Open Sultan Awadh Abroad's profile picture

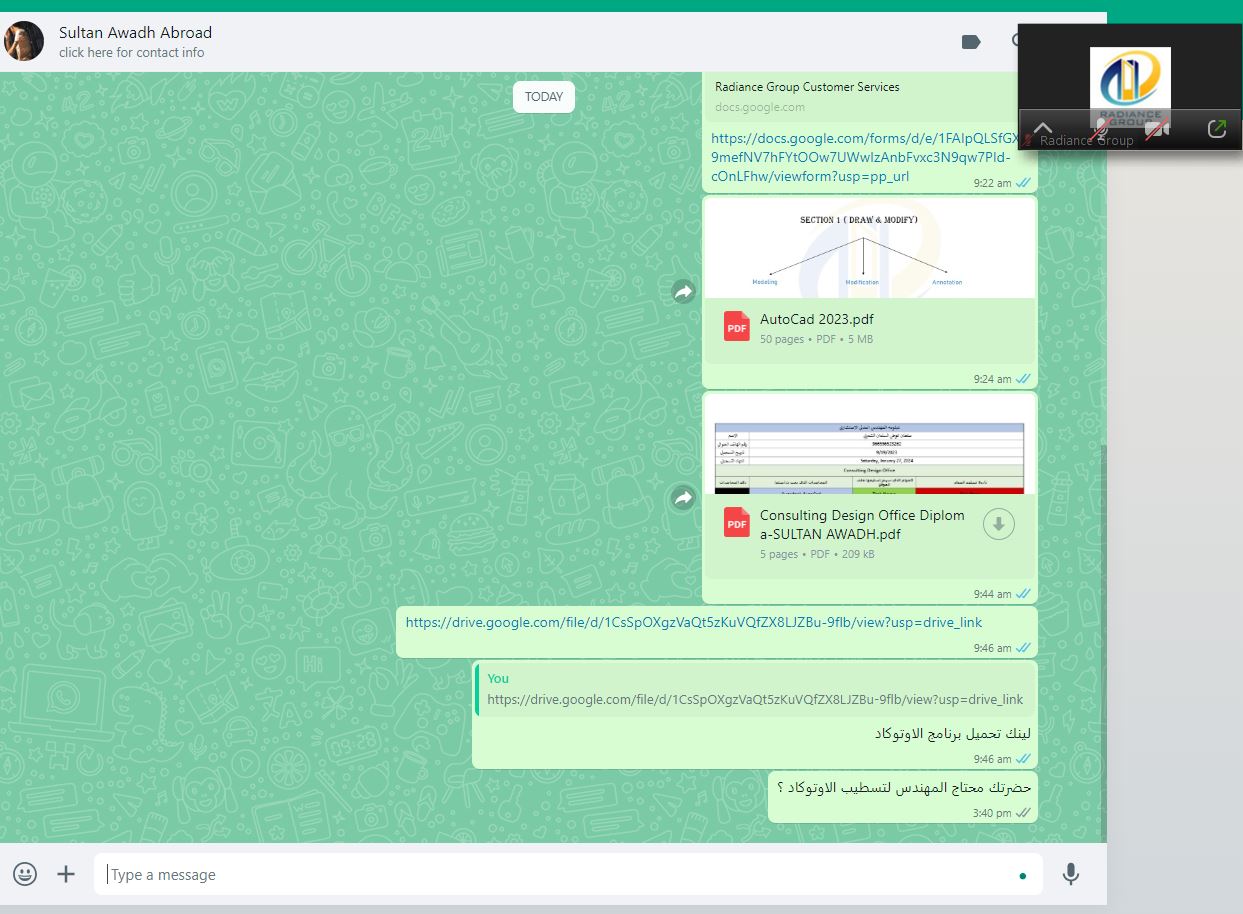(24, 41)
